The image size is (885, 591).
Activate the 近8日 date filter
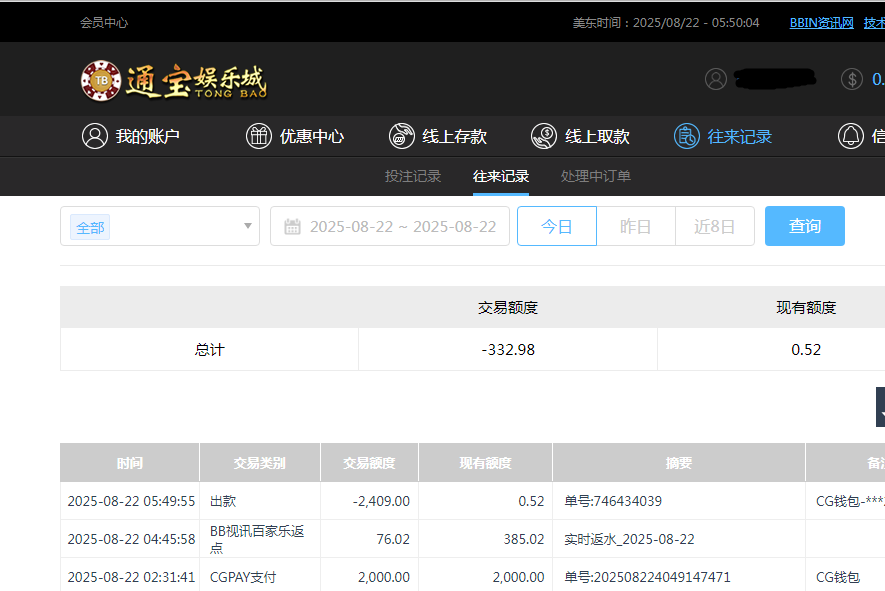(714, 225)
